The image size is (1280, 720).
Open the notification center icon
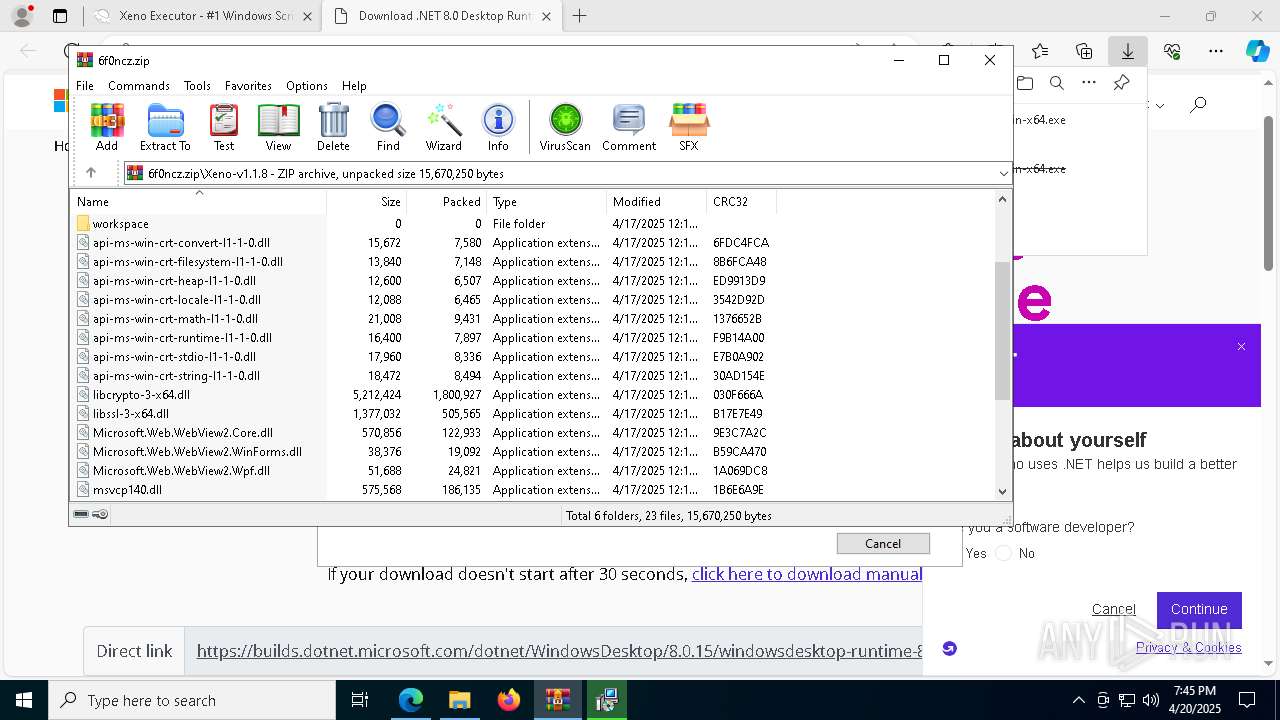coord(1247,700)
